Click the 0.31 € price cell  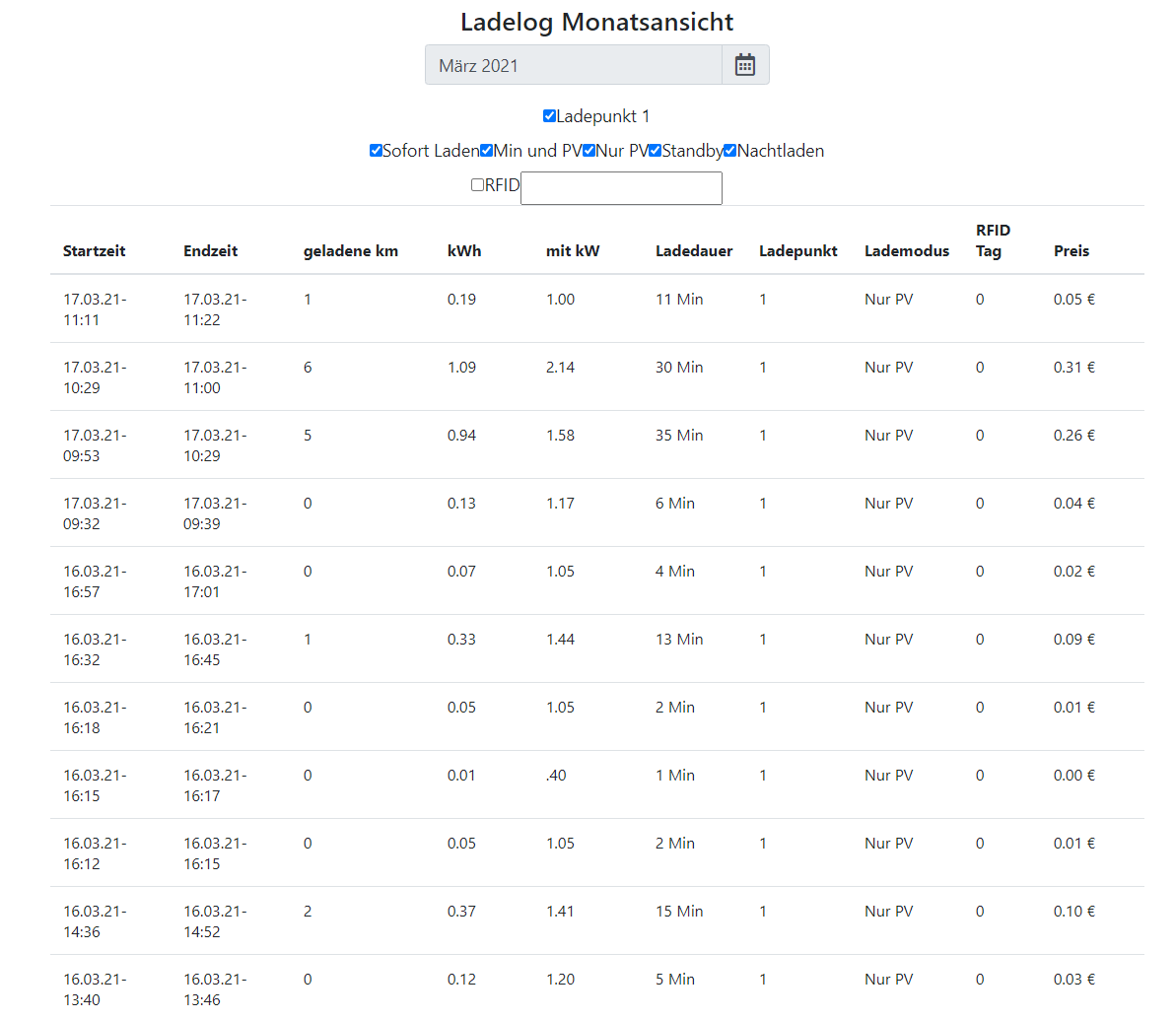click(x=1073, y=368)
